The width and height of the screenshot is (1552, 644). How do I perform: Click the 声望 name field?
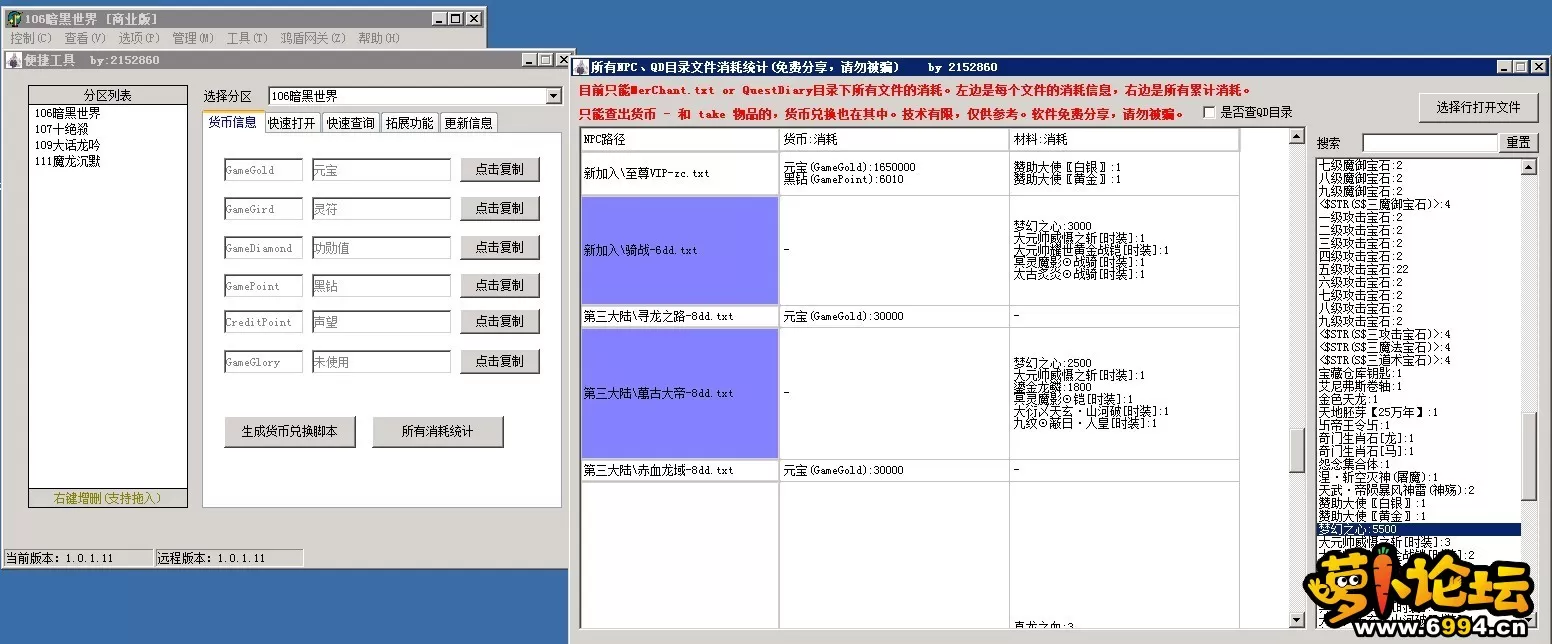pyautogui.click(x=381, y=322)
